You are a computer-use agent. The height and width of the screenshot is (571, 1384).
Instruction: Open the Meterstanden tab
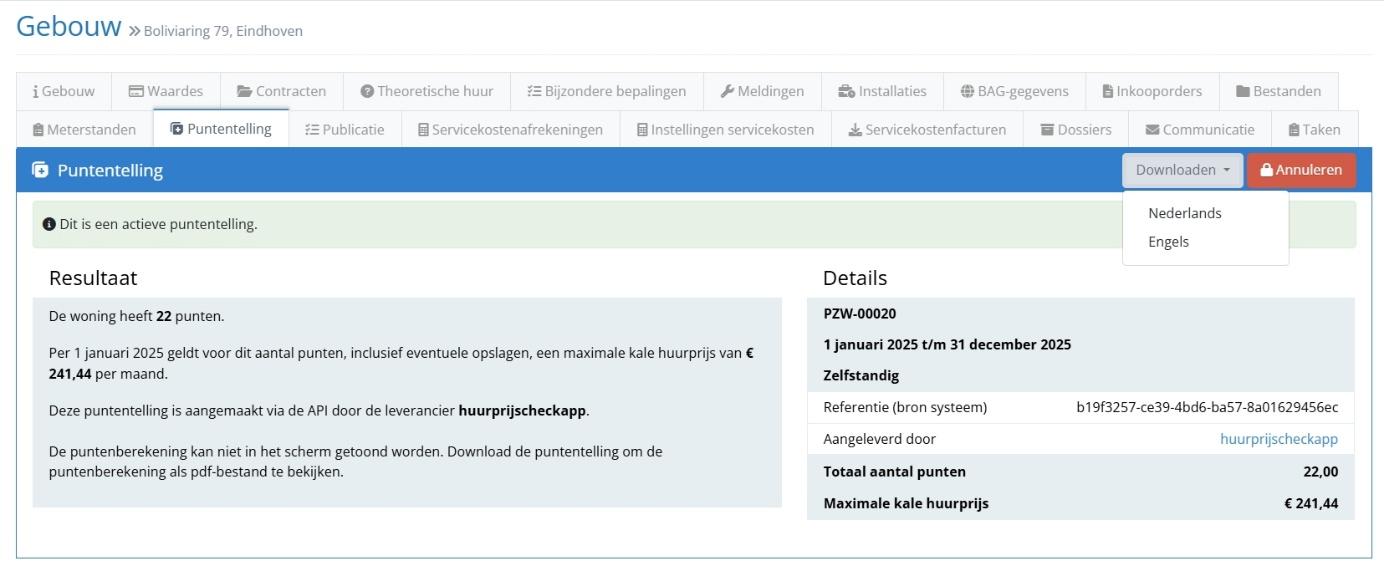click(85, 129)
